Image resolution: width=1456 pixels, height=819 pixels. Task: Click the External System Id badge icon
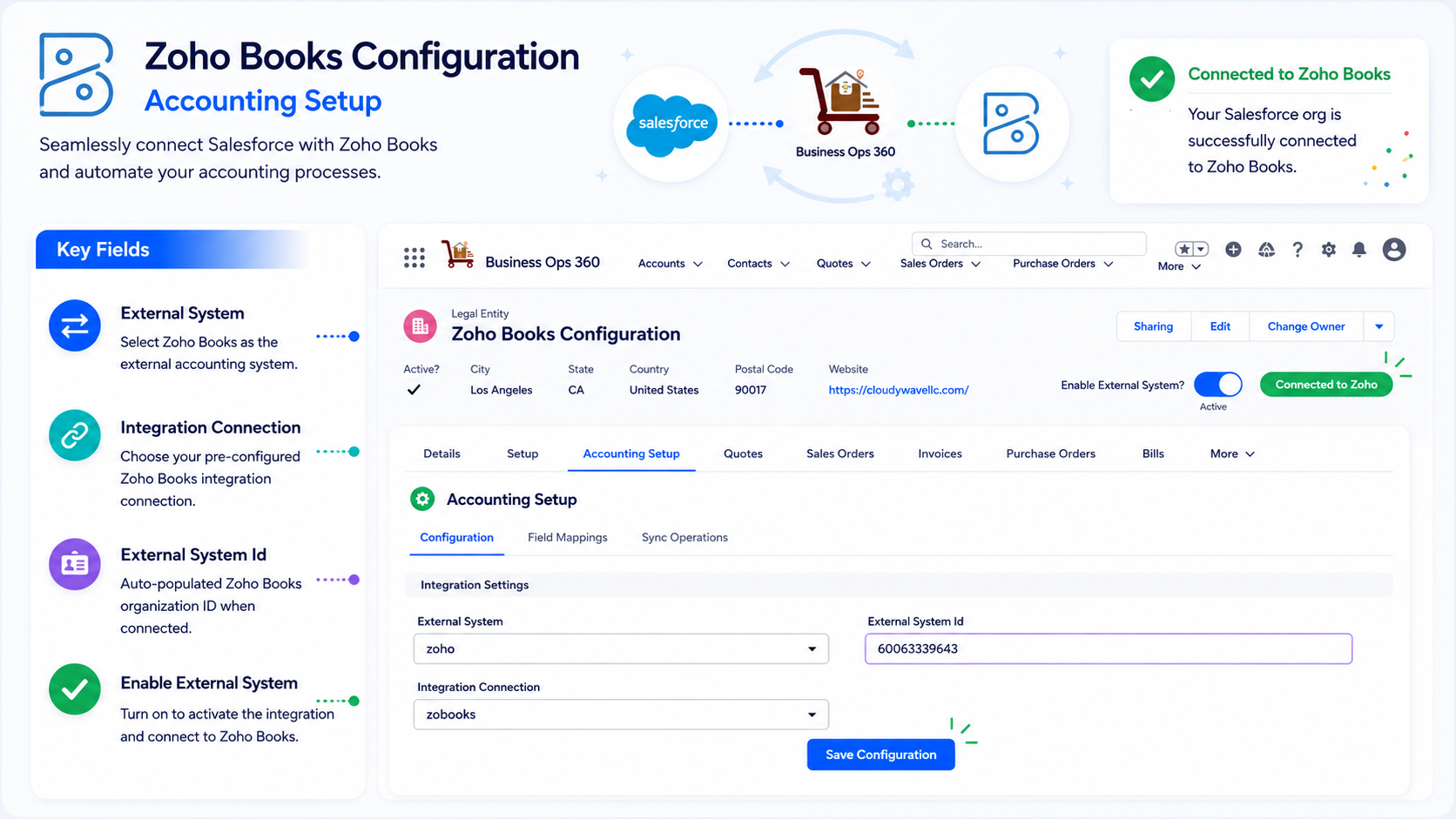pyautogui.click(x=75, y=564)
